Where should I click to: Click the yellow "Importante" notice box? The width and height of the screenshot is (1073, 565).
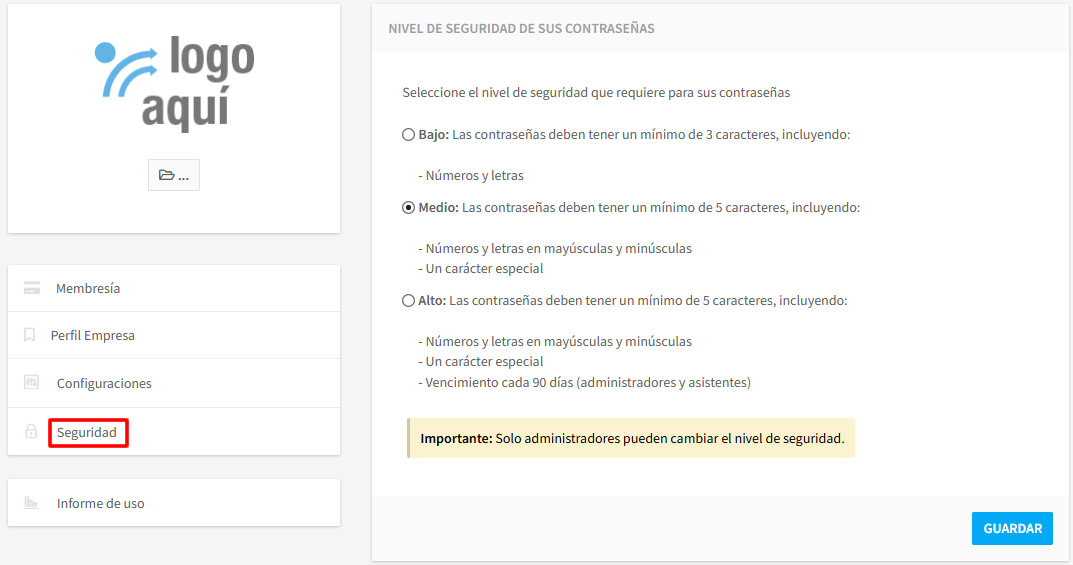(631, 438)
